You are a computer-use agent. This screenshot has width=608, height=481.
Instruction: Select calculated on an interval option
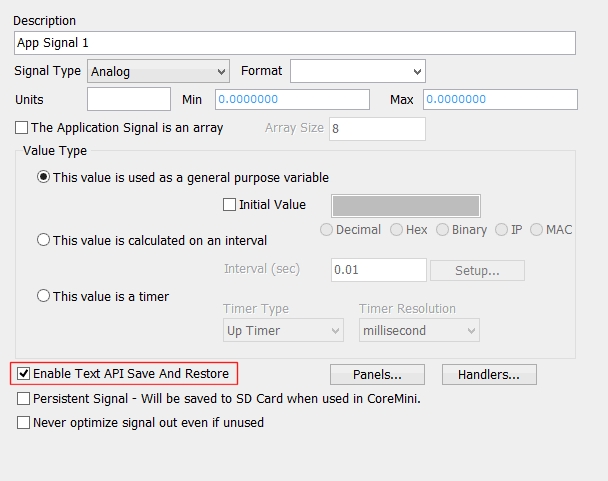(43, 240)
